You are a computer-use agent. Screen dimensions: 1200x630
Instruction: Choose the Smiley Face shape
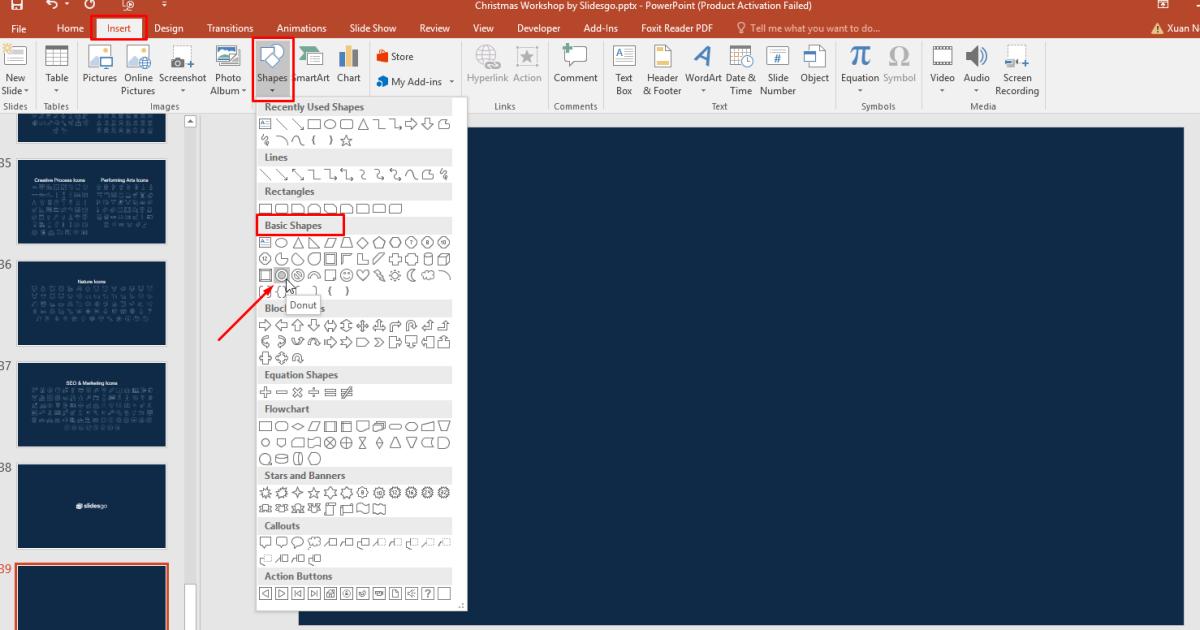click(x=346, y=275)
